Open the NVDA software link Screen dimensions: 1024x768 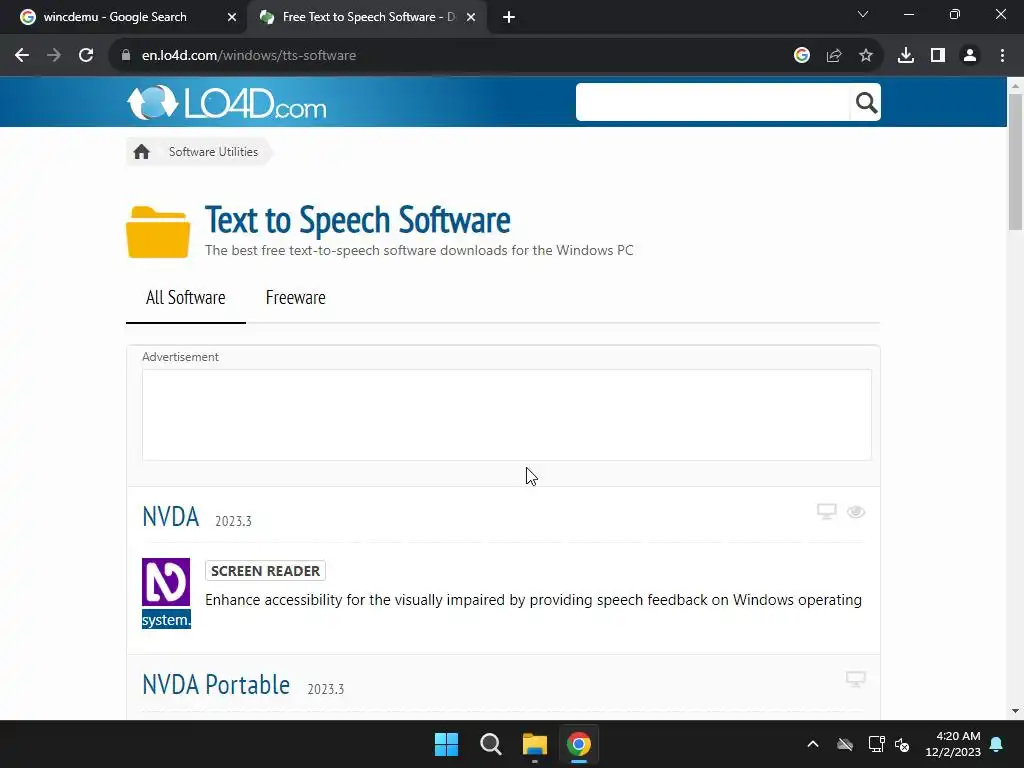tap(170, 517)
